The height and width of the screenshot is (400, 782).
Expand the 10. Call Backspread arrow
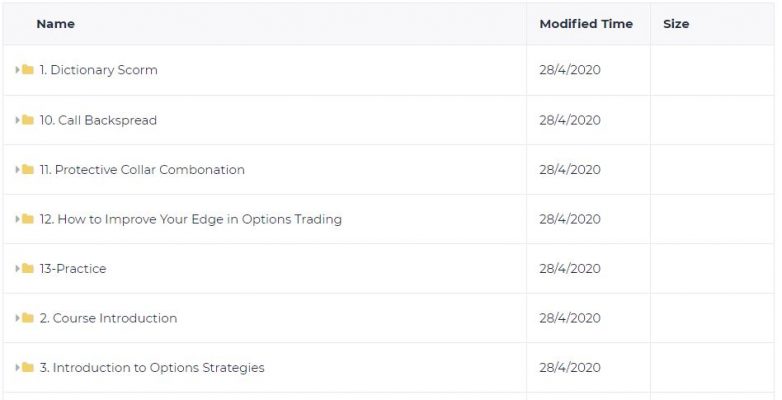[x=17, y=120]
